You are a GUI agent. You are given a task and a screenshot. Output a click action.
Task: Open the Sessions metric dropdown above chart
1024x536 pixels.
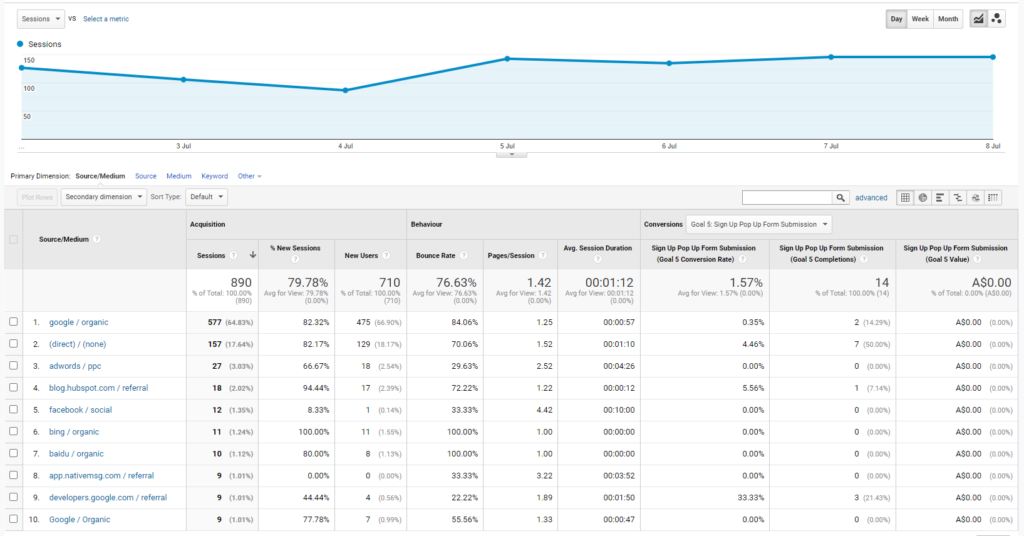40,19
